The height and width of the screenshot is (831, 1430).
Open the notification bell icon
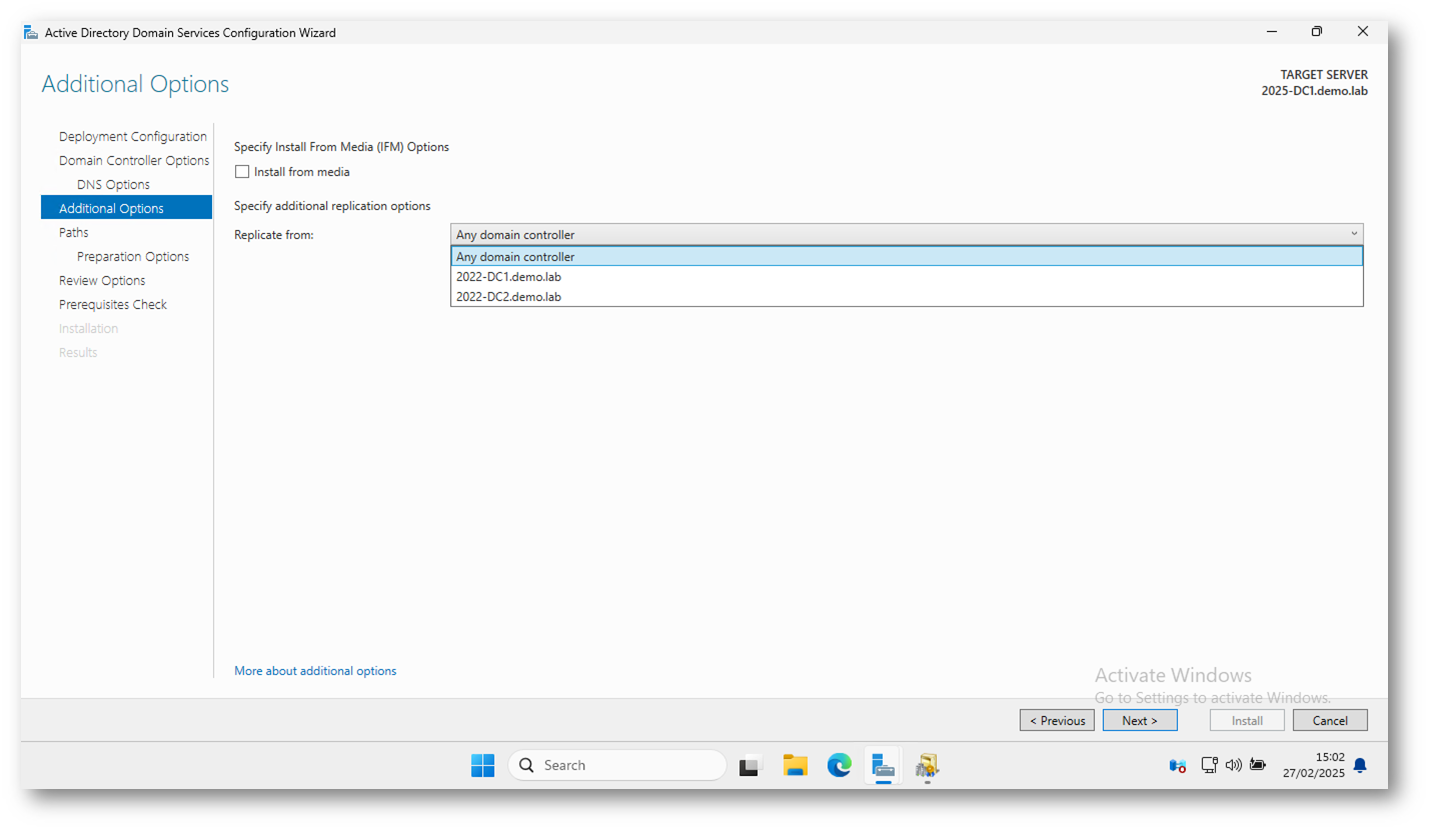(1360, 766)
